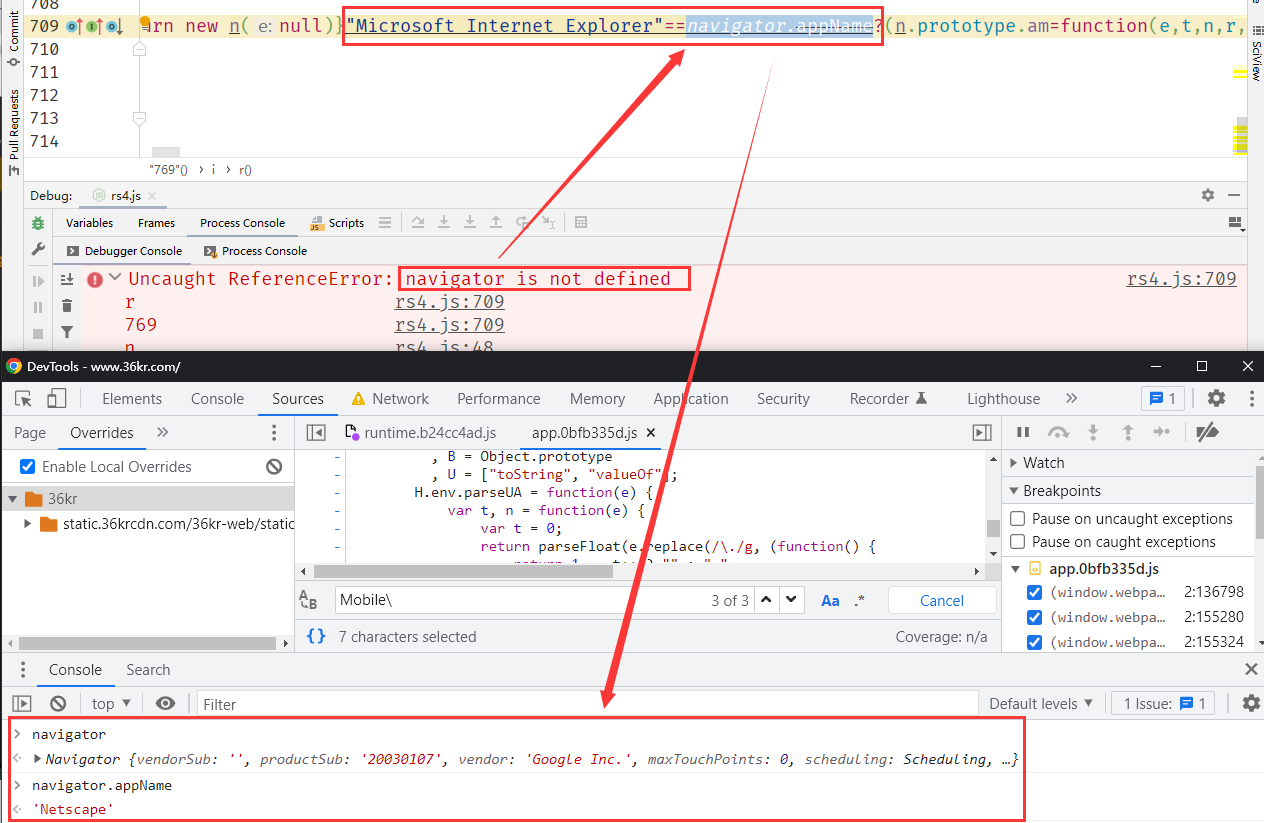
Task: Toggle the device toolbar icon
Action: (x=57, y=399)
